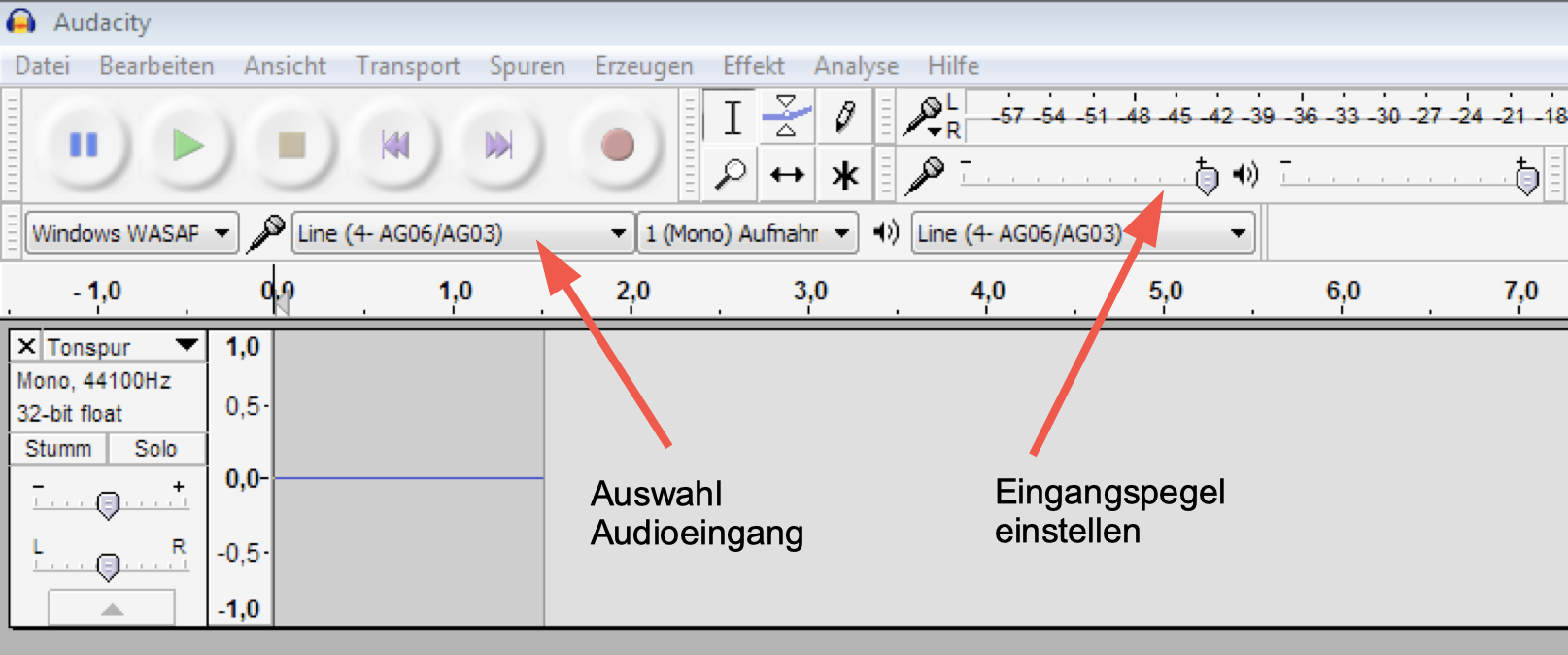Click the recording level meter scale
The height and width of the screenshot is (655, 1568).
click(x=1265, y=116)
